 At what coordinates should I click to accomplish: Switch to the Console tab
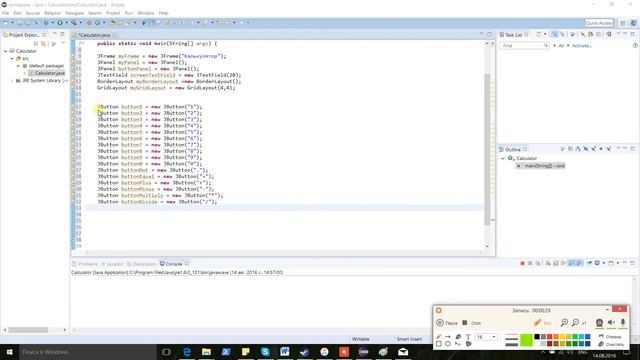[x=174, y=264]
